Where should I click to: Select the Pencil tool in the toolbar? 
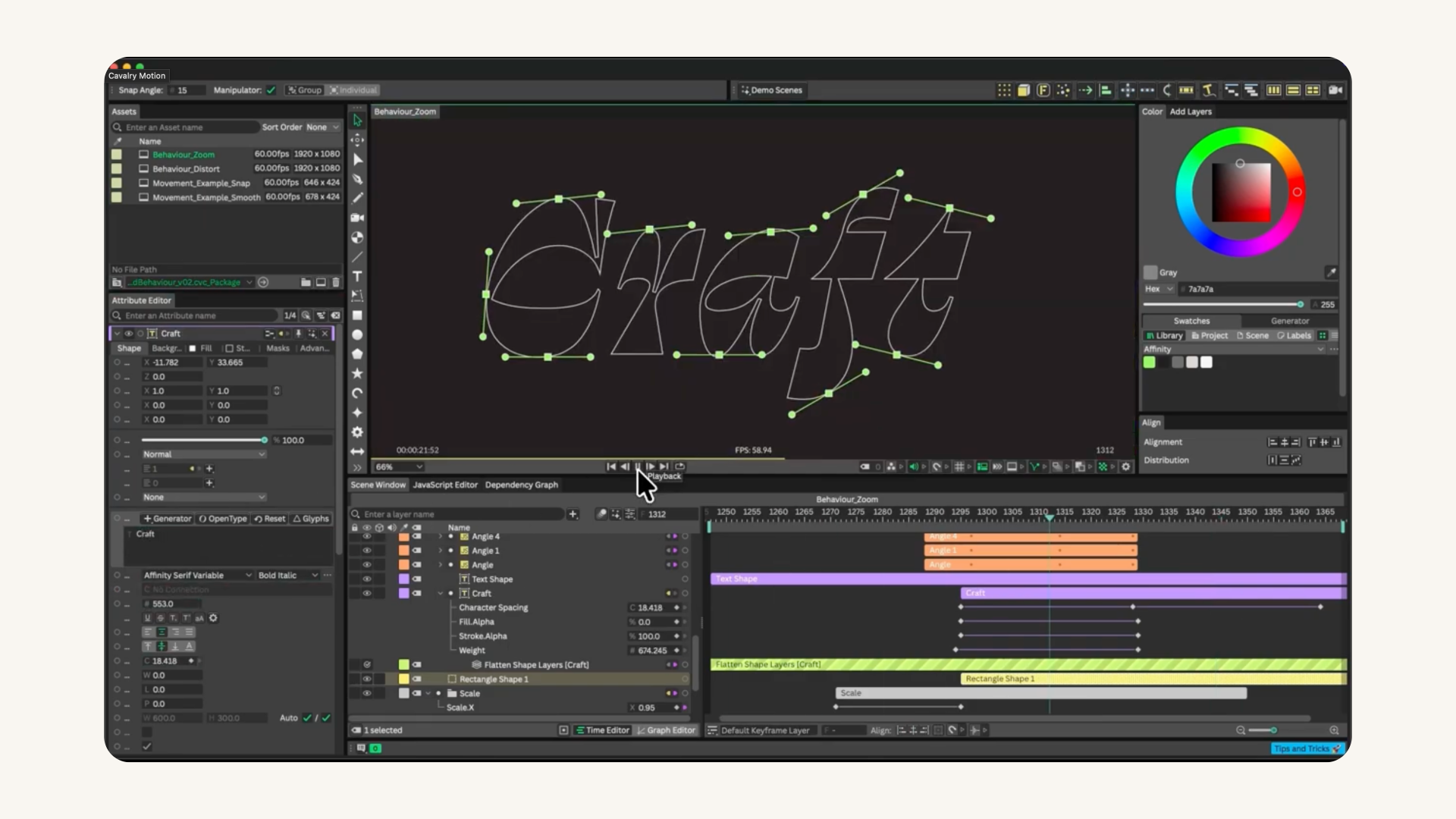click(357, 198)
